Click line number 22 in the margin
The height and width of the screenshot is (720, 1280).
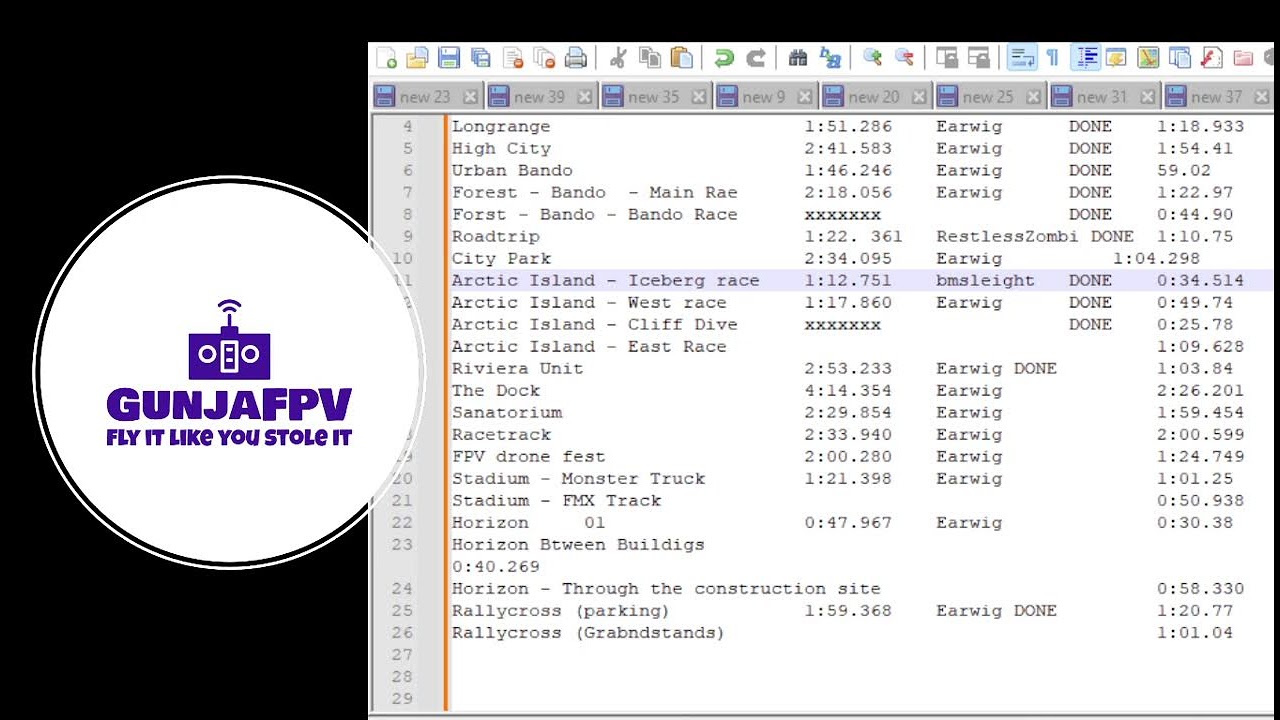coord(402,522)
